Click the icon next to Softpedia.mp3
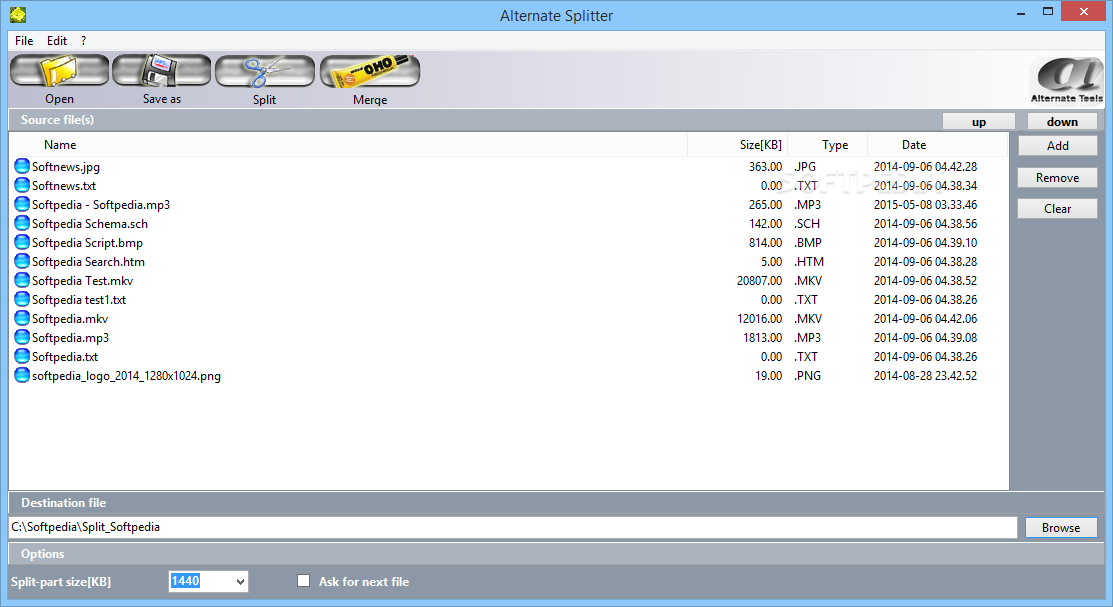This screenshot has width=1113, height=607. point(22,338)
